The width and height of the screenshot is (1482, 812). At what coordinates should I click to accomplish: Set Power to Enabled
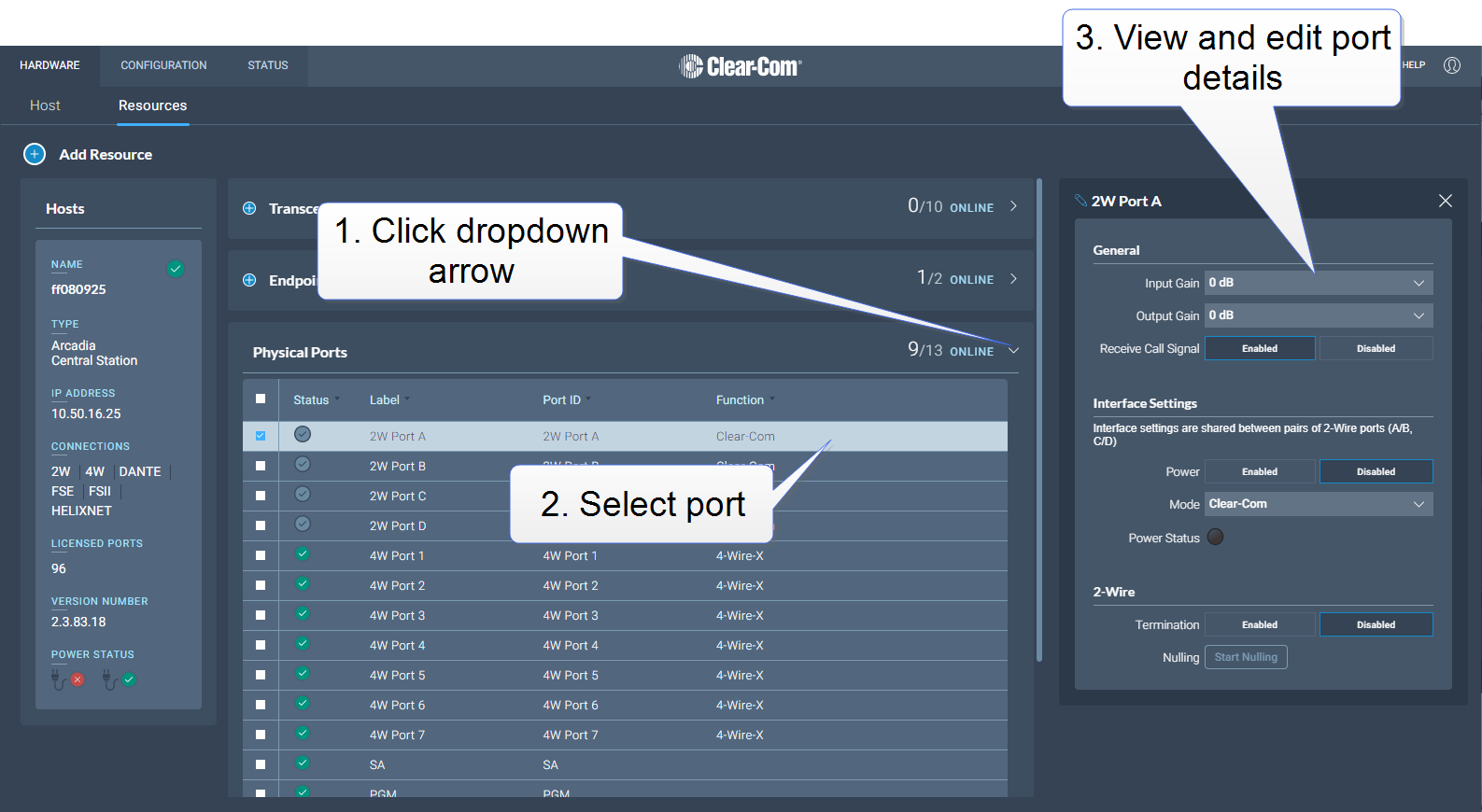point(1259,471)
